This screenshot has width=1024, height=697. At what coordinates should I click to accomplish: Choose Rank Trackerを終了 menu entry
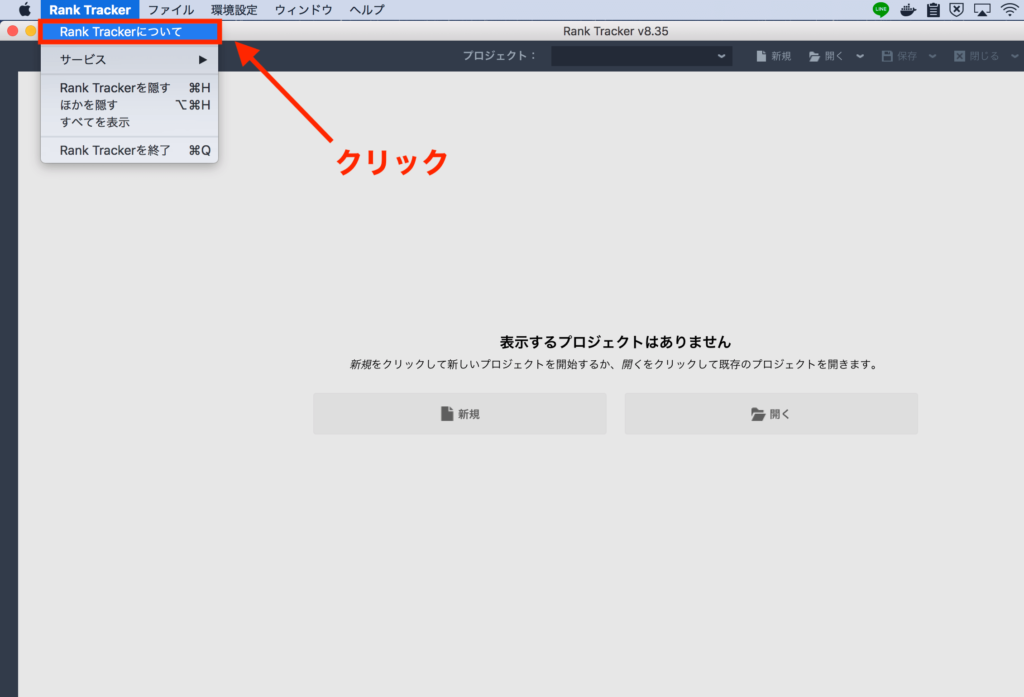(x=130, y=150)
